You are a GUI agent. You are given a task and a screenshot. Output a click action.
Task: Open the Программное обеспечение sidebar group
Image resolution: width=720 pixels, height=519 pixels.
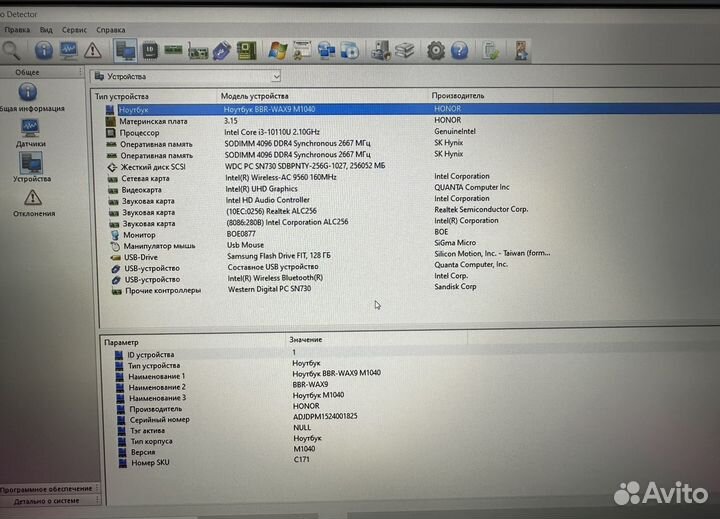pos(46,489)
